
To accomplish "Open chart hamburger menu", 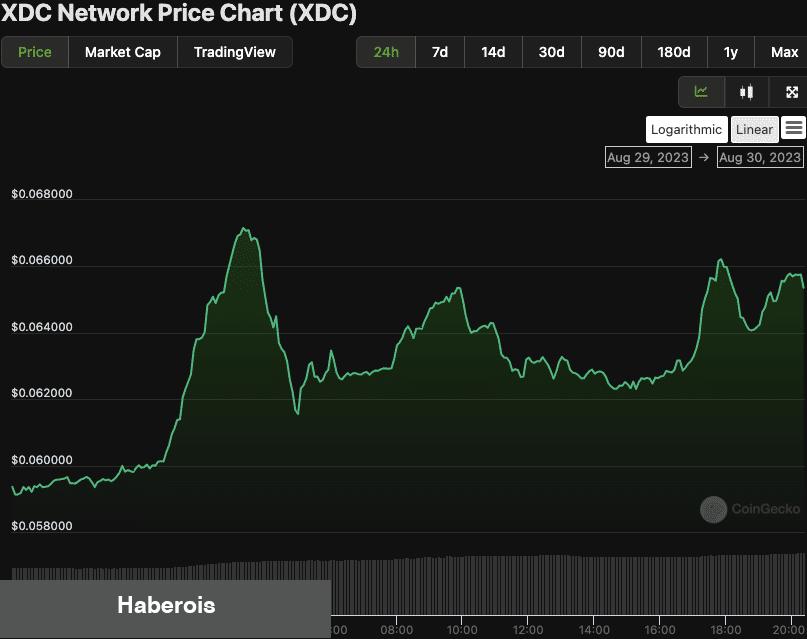I will coord(794,128).
